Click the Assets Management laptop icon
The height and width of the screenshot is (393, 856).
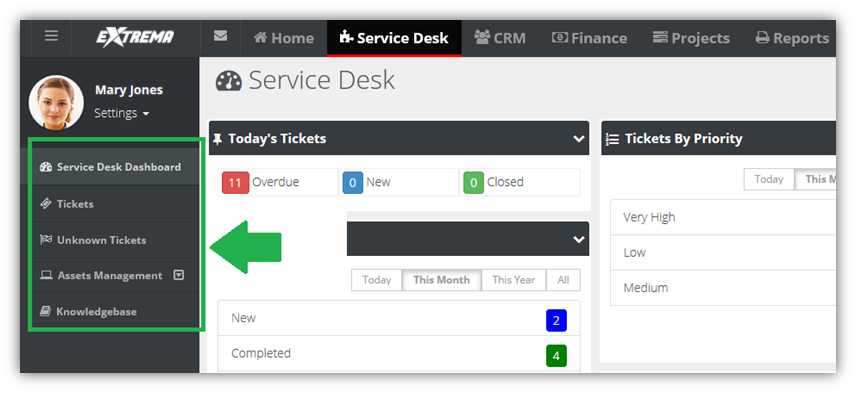pos(46,276)
